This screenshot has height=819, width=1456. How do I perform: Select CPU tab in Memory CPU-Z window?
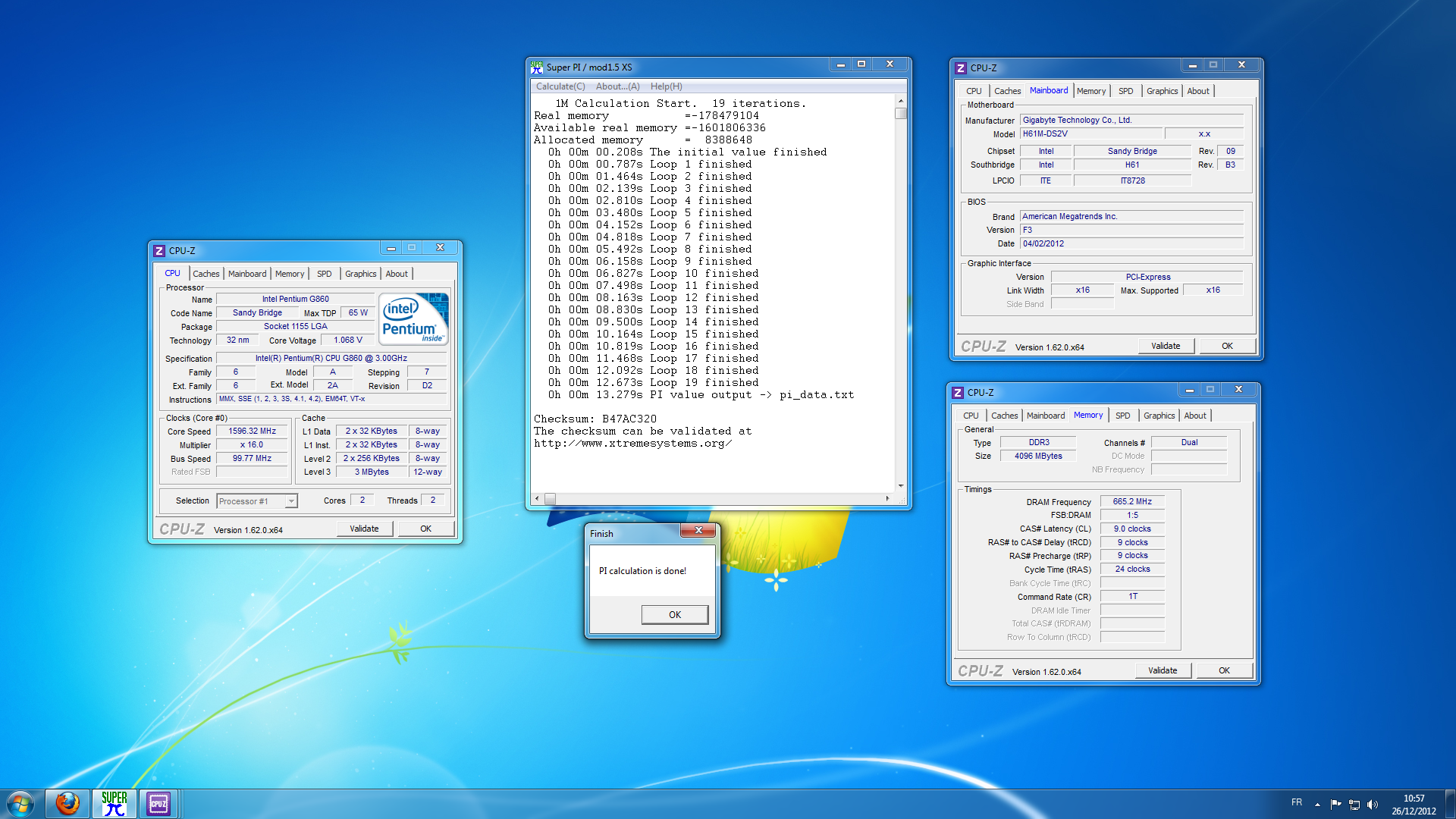coord(971,416)
